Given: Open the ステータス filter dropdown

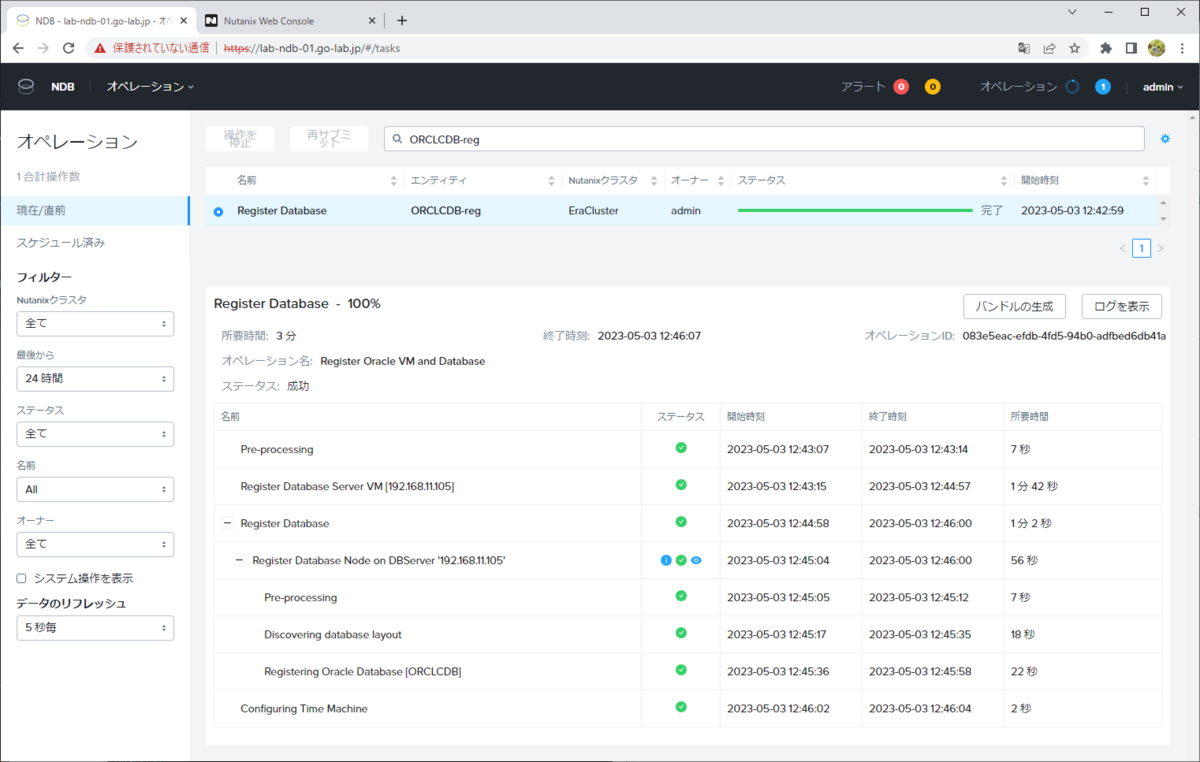Looking at the screenshot, I should click(95, 434).
